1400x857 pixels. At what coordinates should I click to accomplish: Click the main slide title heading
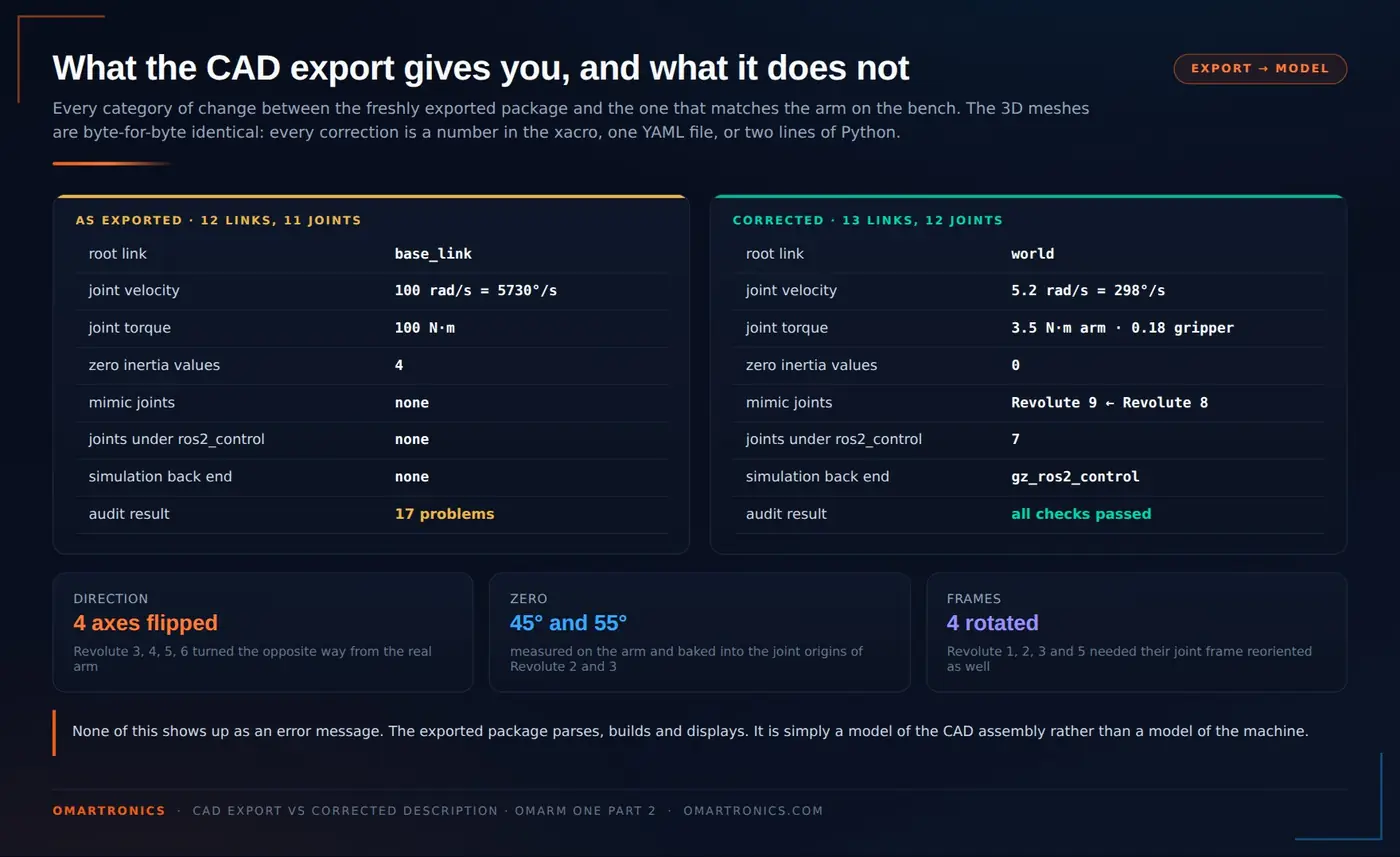480,68
